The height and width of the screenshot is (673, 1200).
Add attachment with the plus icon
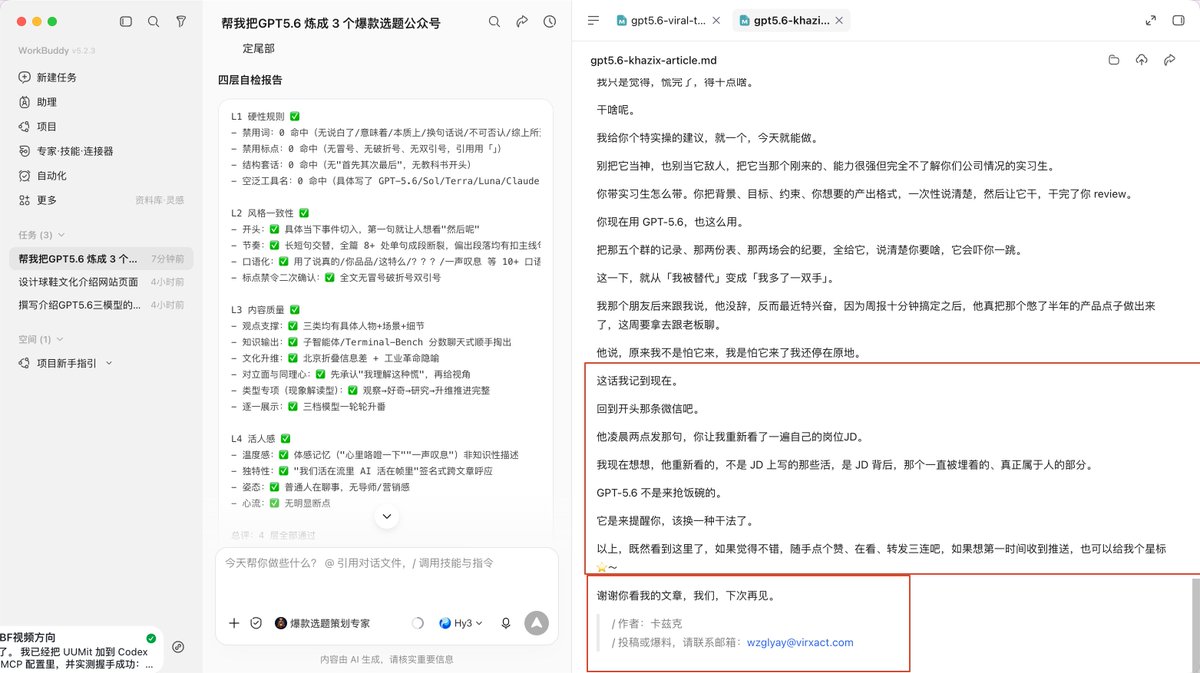click(234, 623)
